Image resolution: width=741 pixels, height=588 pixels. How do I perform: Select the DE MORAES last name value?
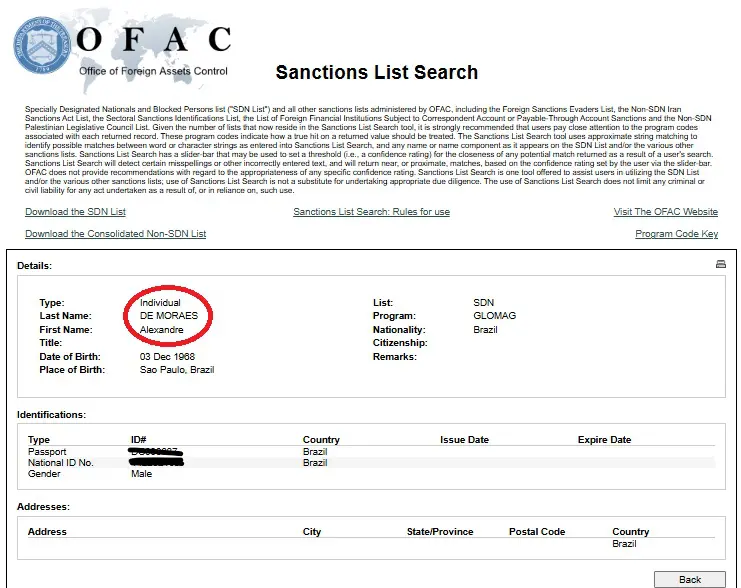[x=169, y=316]
